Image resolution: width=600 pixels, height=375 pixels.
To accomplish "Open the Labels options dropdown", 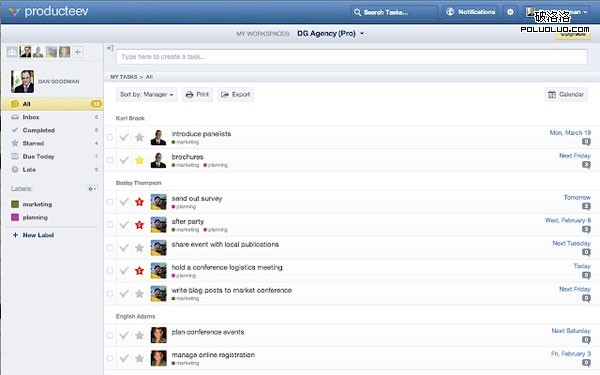I will pos(92,189).
